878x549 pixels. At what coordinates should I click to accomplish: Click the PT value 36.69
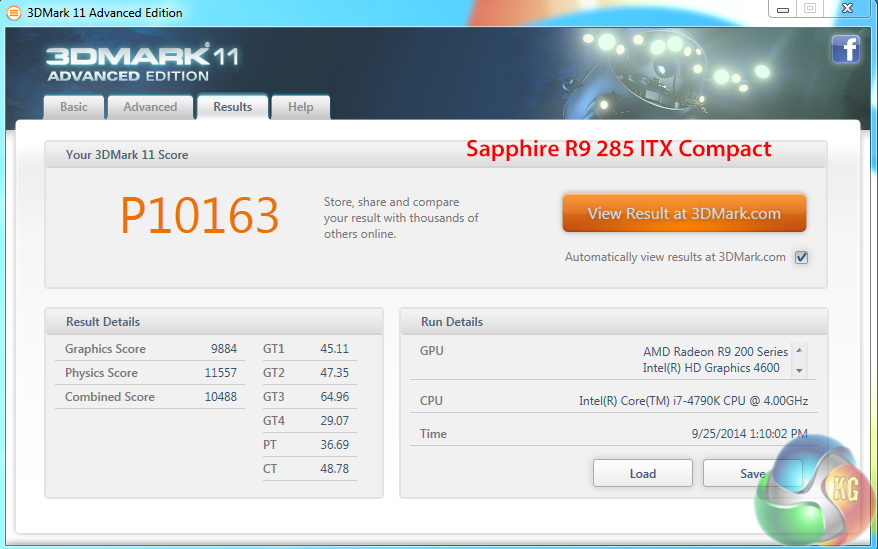334,445
